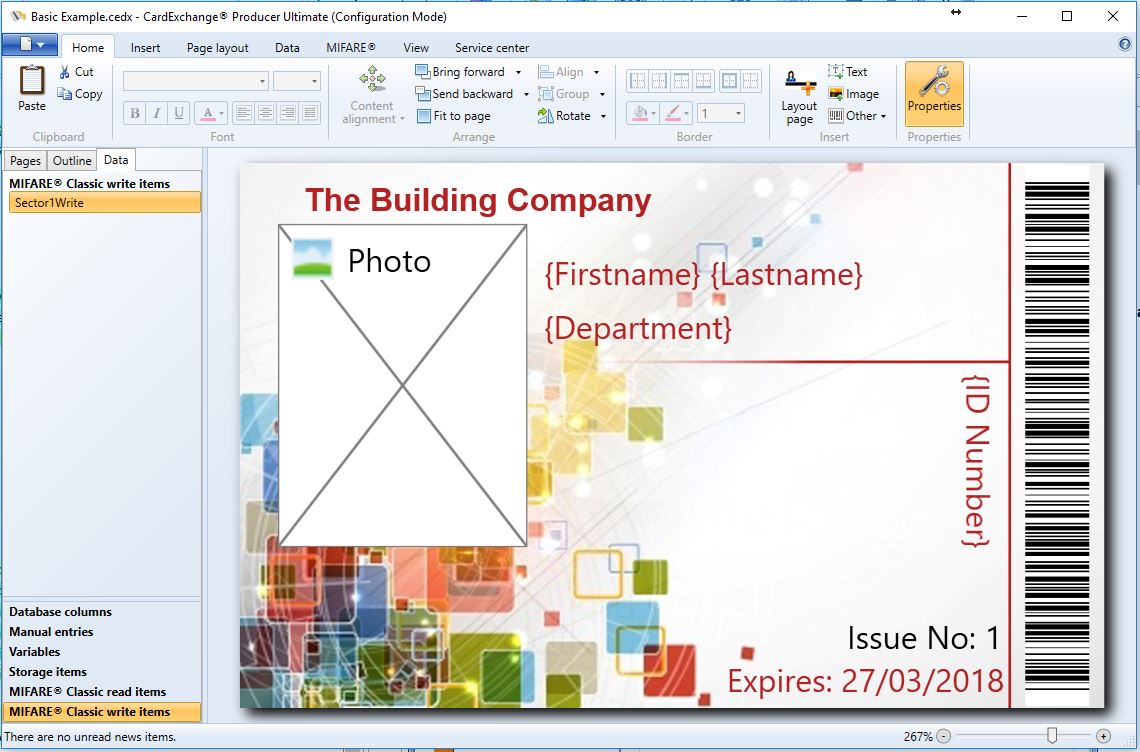Click the Rotate icon
1140x752 pixels.
(545, 116)
